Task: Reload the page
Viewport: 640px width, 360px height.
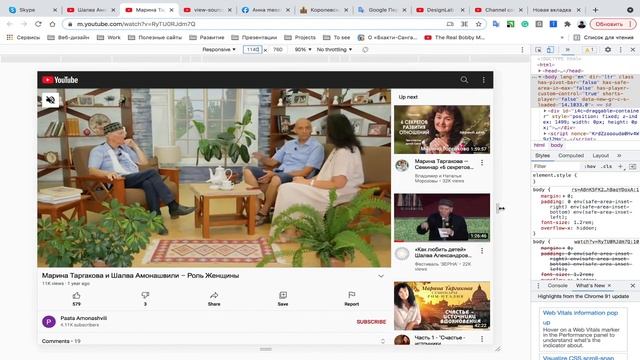Action: [x=38, y=24]
